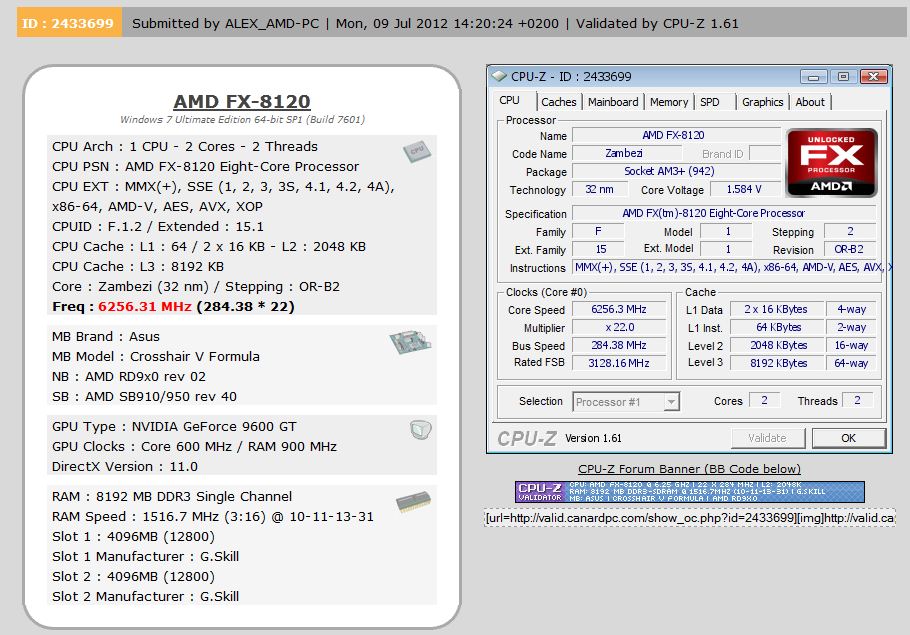This screenshot has width=910, height=635.
Task: Click the Cores count field
Action: (764, 401)
